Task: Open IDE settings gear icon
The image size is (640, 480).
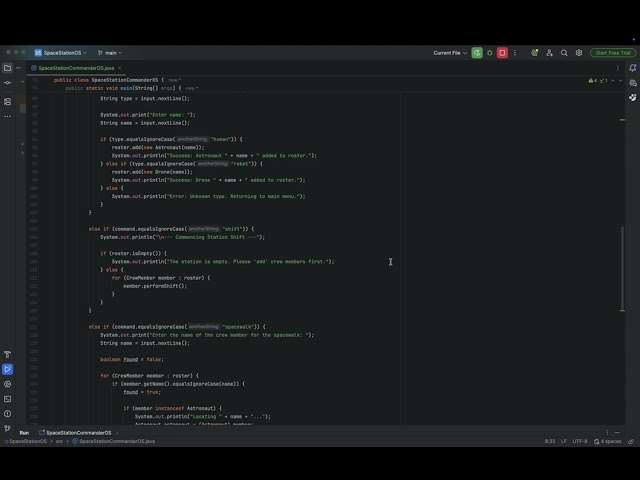Action: point(579,53)
